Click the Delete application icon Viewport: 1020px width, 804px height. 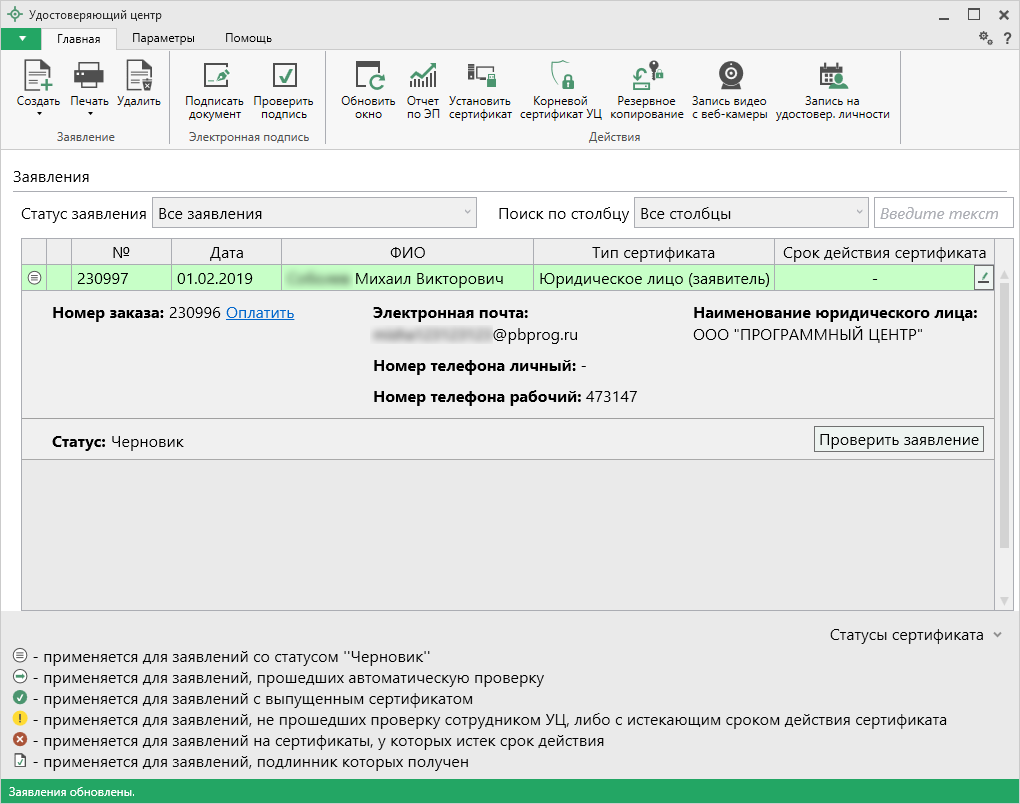click(138, 77)
